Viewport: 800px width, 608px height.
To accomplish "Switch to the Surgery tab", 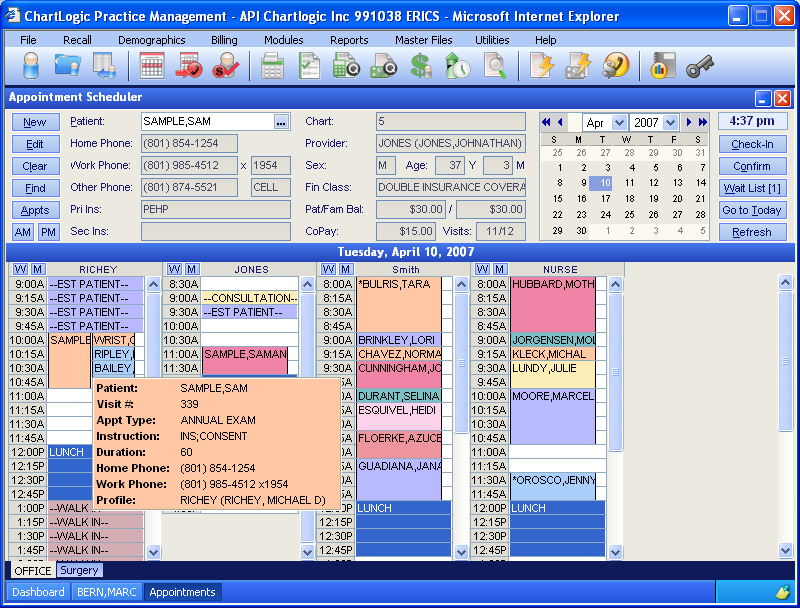I will (x=79, y=570).
